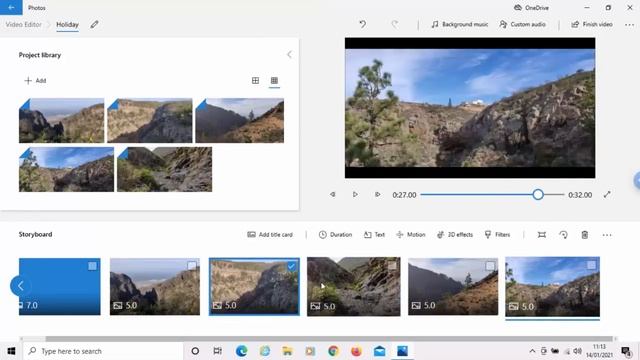Remove or show black bars icon
640x360 pixels.
pos(542,235)
